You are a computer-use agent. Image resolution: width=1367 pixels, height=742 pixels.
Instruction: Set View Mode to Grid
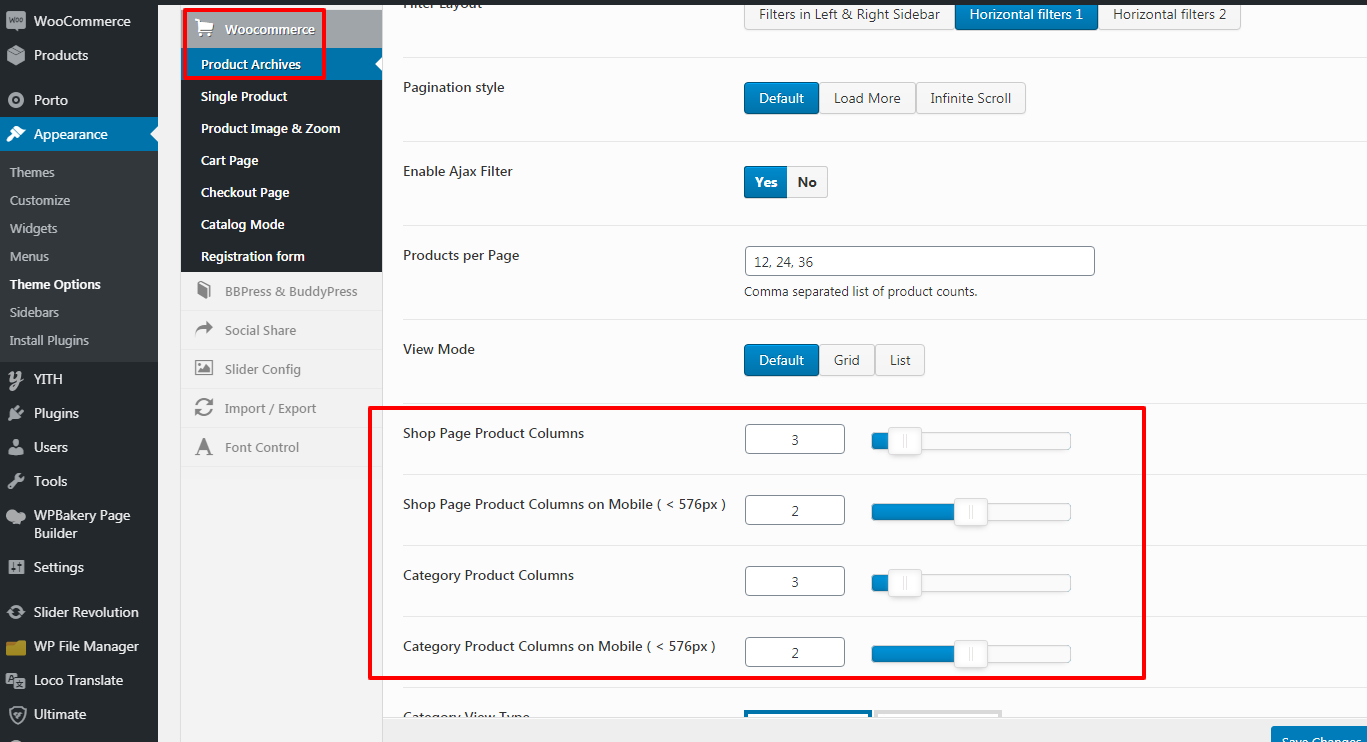point(847,360)
